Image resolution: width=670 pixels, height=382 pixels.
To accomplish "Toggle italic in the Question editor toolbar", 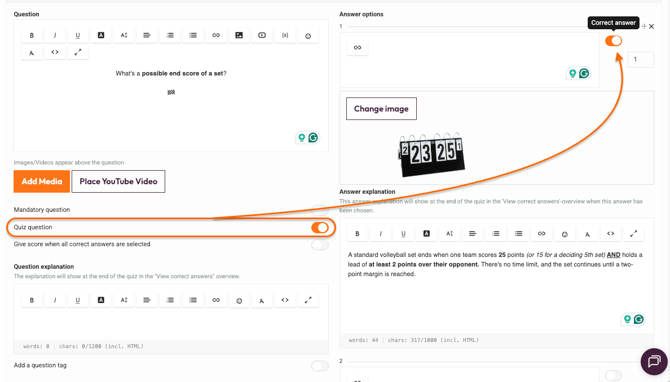I will [x=55, y=35].
